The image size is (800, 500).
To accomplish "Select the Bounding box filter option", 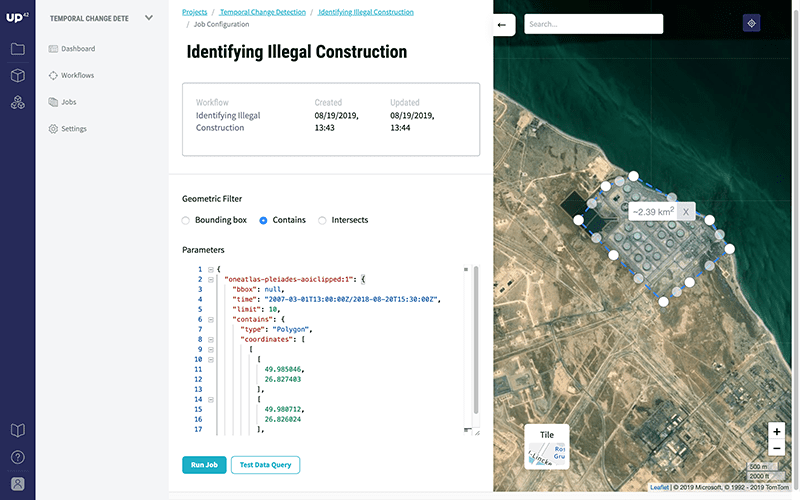I will 186,220.
